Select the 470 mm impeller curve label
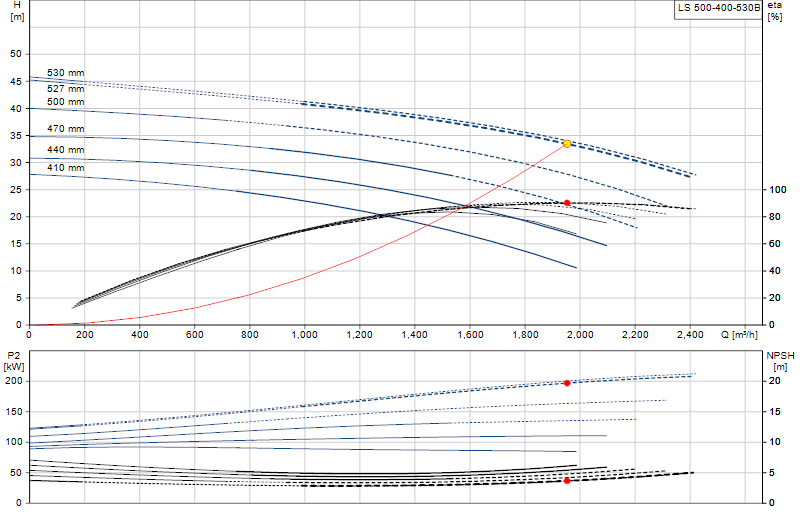 (65, 129)
